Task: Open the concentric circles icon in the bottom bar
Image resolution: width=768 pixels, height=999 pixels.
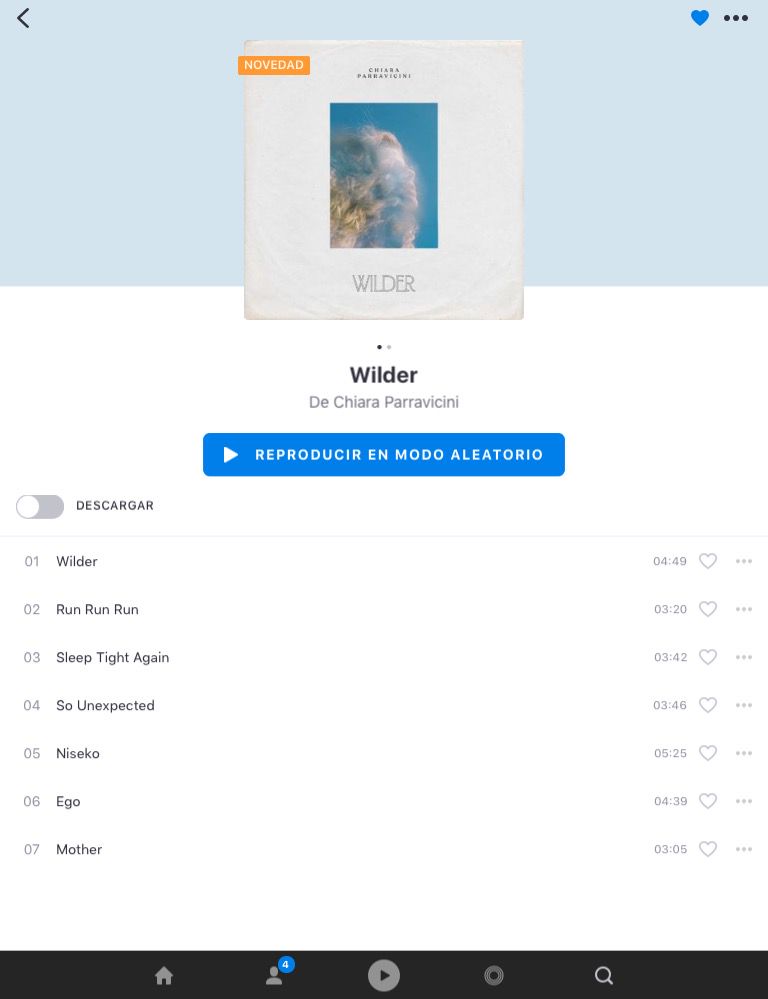Action: coord(493,975)
